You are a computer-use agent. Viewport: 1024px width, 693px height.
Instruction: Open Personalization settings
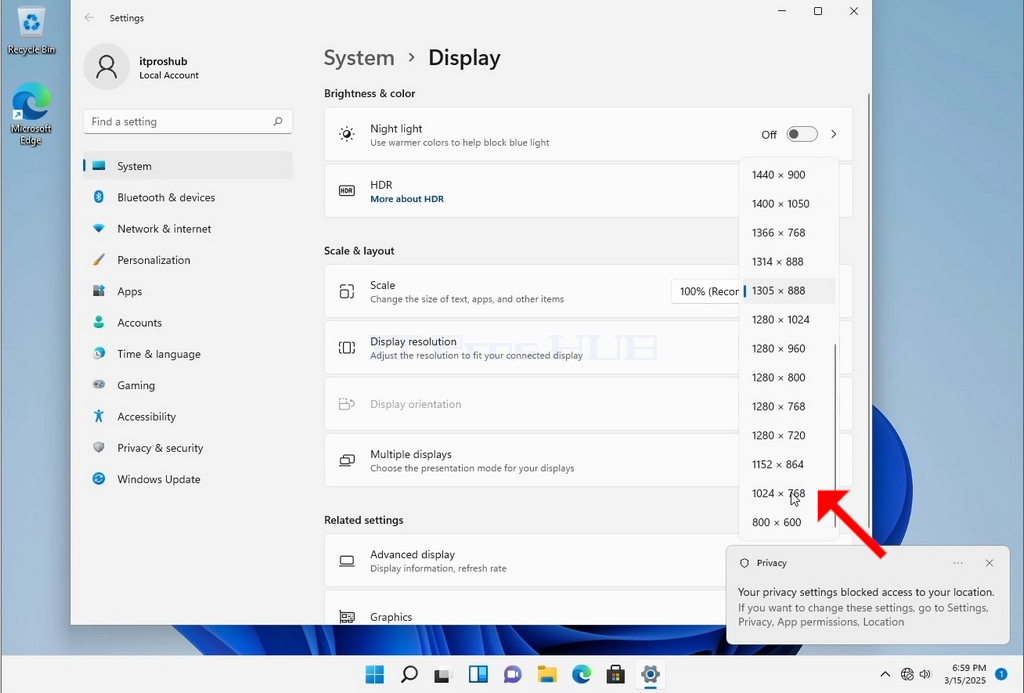[x=188, y=260]
